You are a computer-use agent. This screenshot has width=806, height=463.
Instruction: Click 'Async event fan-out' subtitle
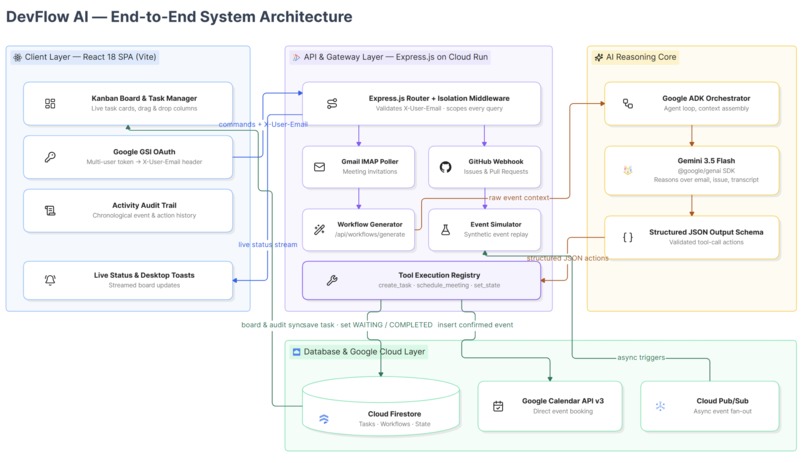(x=722, y=411)
